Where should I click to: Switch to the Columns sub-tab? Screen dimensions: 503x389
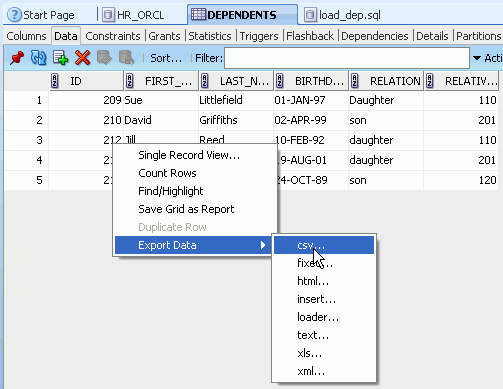pyautogui.click(x=26, y=36)
